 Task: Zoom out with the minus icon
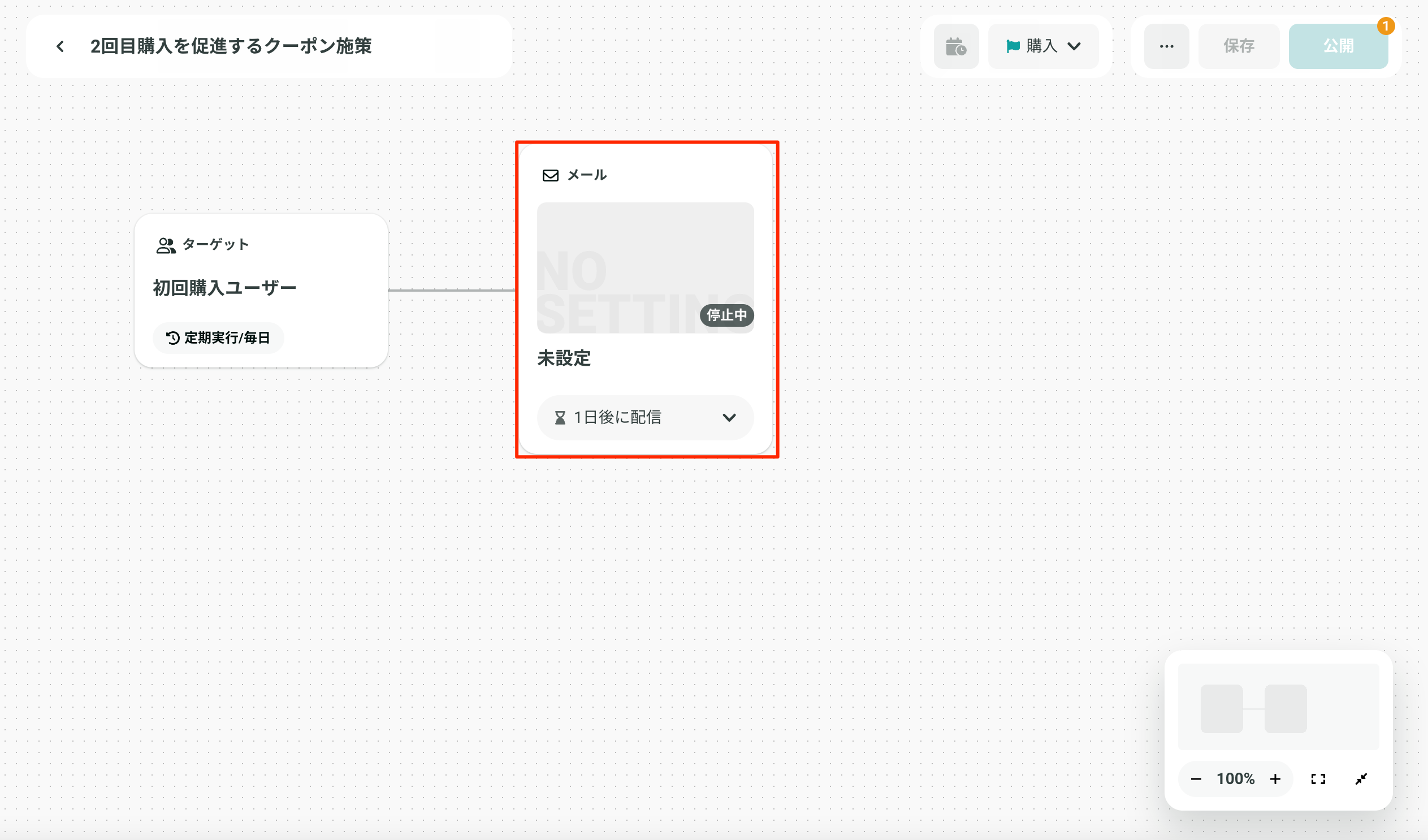point(1196,779)
